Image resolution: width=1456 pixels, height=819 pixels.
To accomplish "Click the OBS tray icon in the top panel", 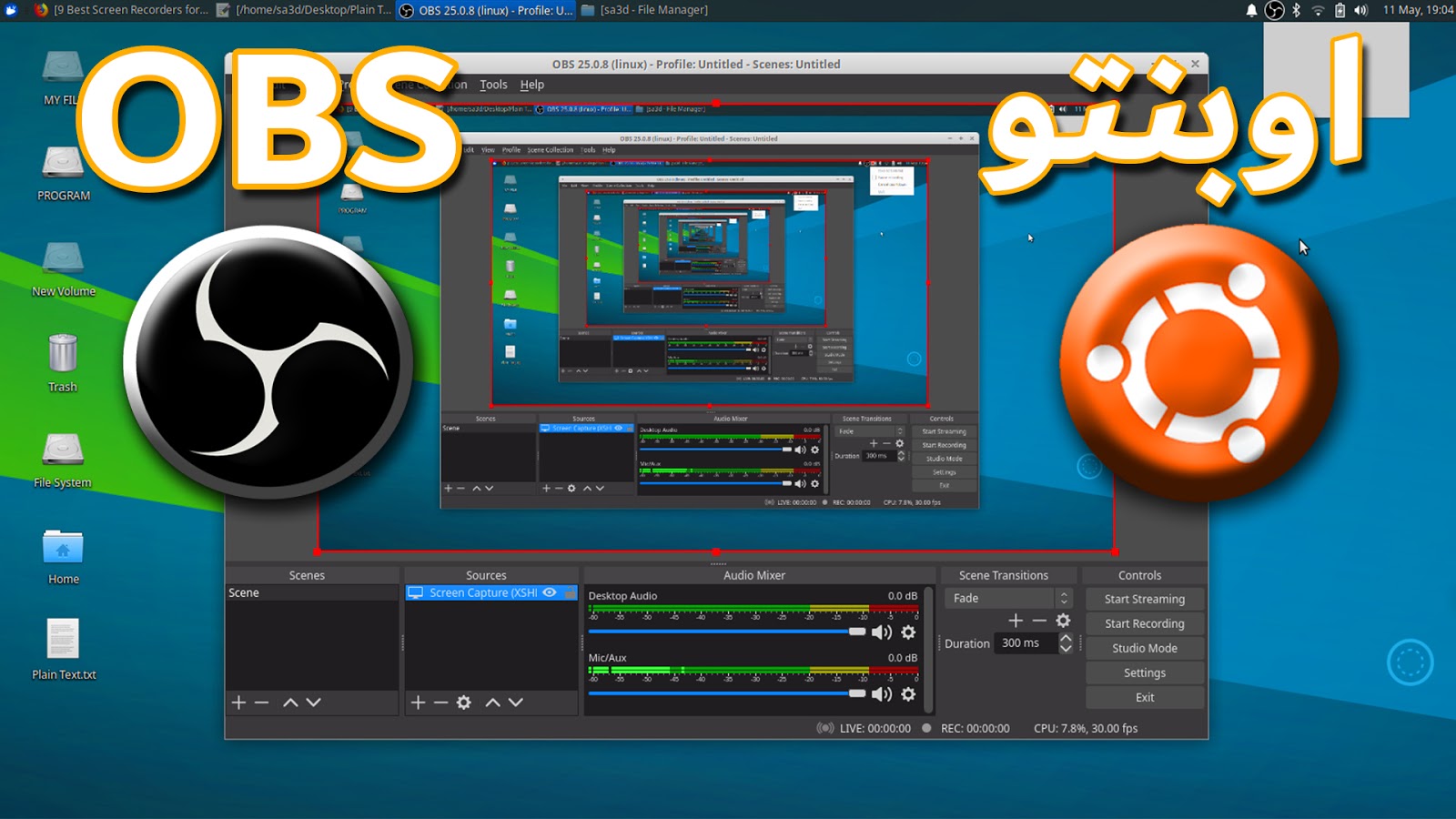I will 1275,10.
